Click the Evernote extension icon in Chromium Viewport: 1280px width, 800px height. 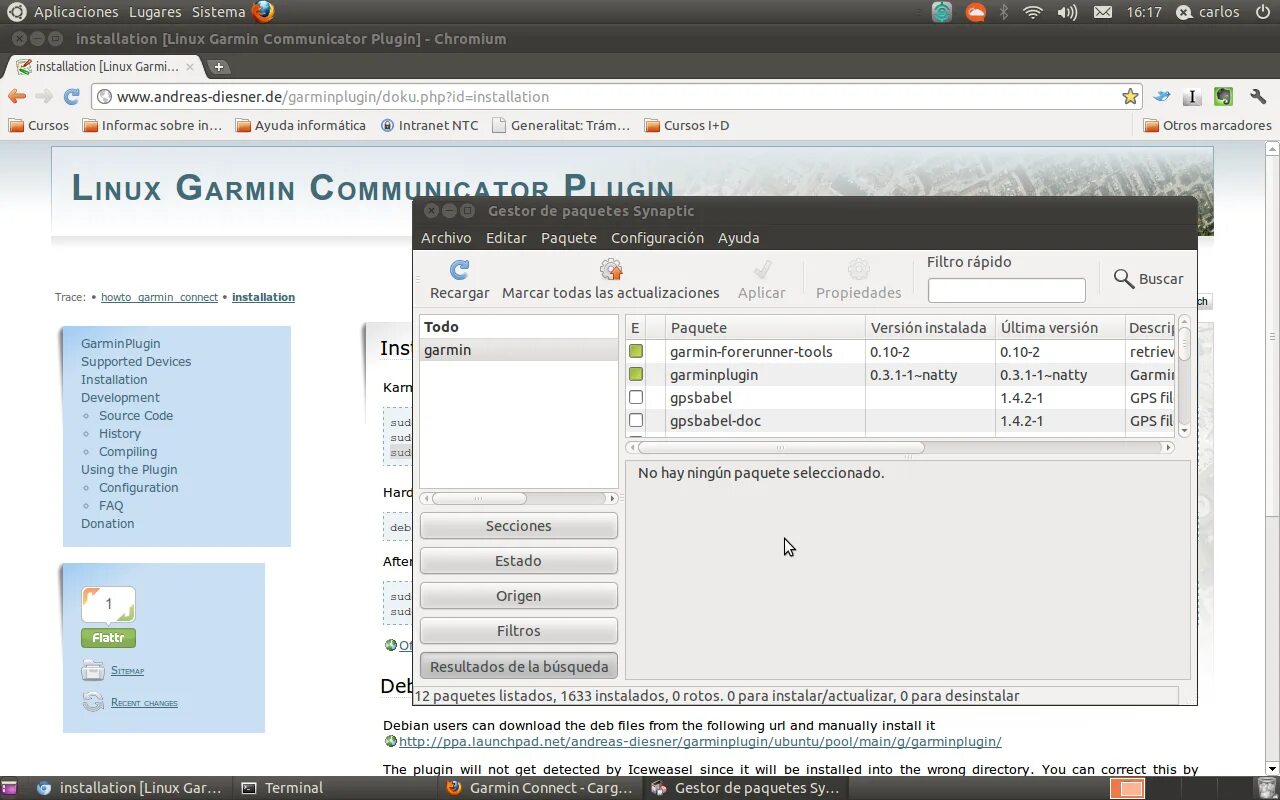(1223, 97)
